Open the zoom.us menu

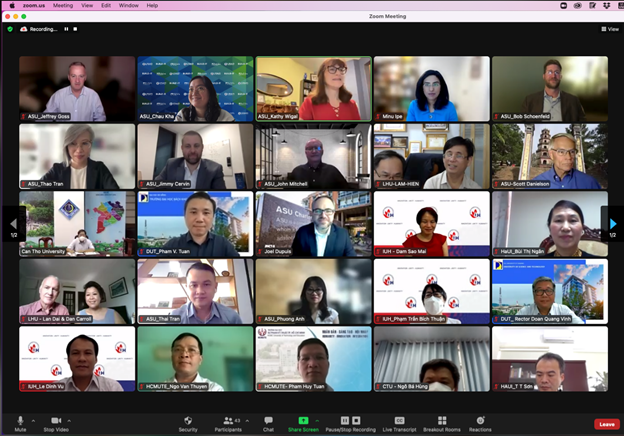coord(34,6)
